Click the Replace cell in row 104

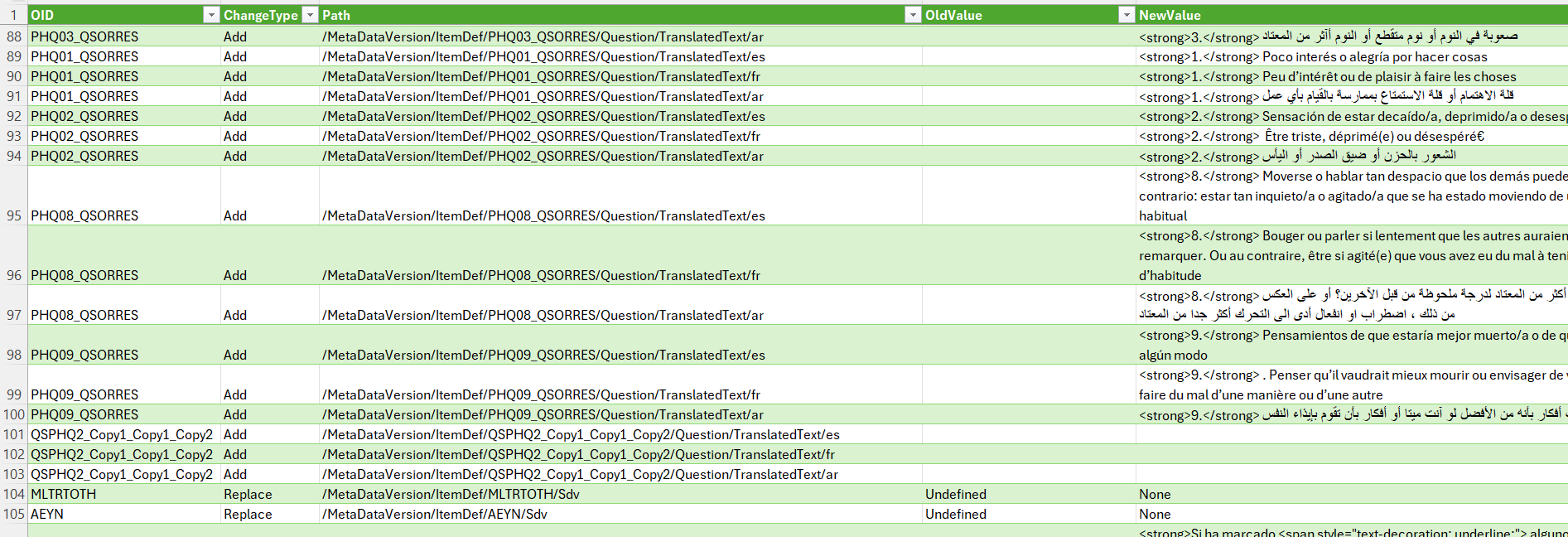(x=248, y=494)
